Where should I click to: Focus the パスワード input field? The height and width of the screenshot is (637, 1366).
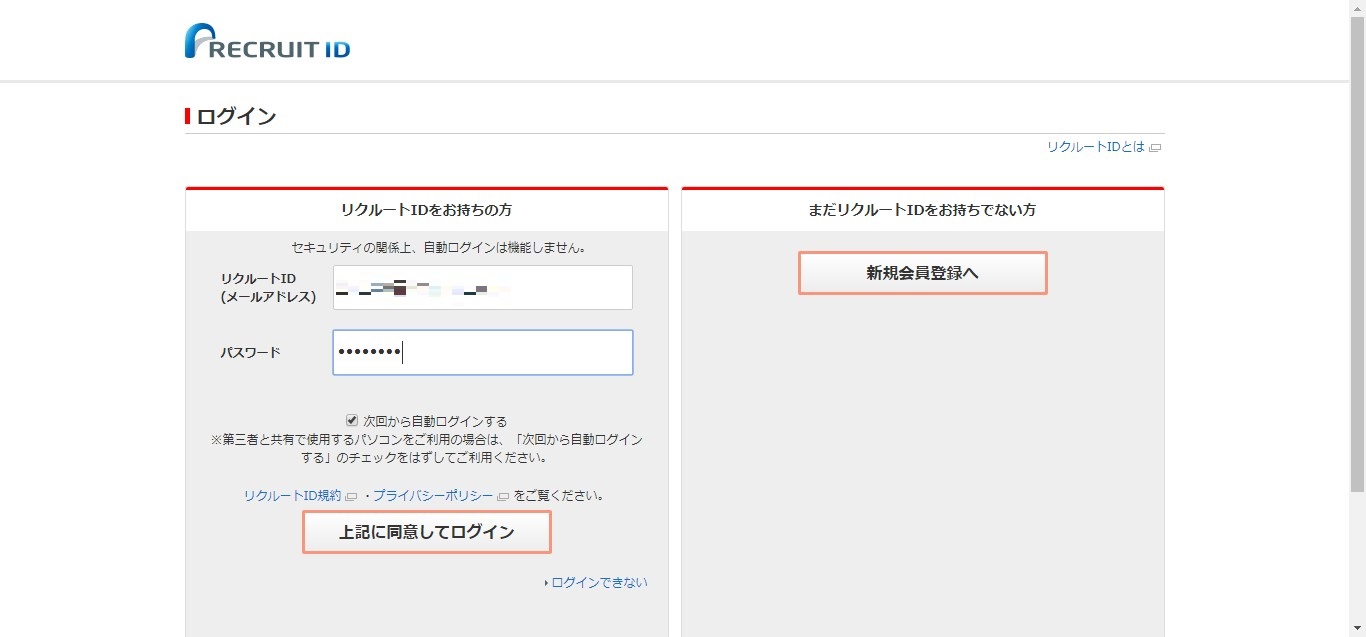coord(483,352)
